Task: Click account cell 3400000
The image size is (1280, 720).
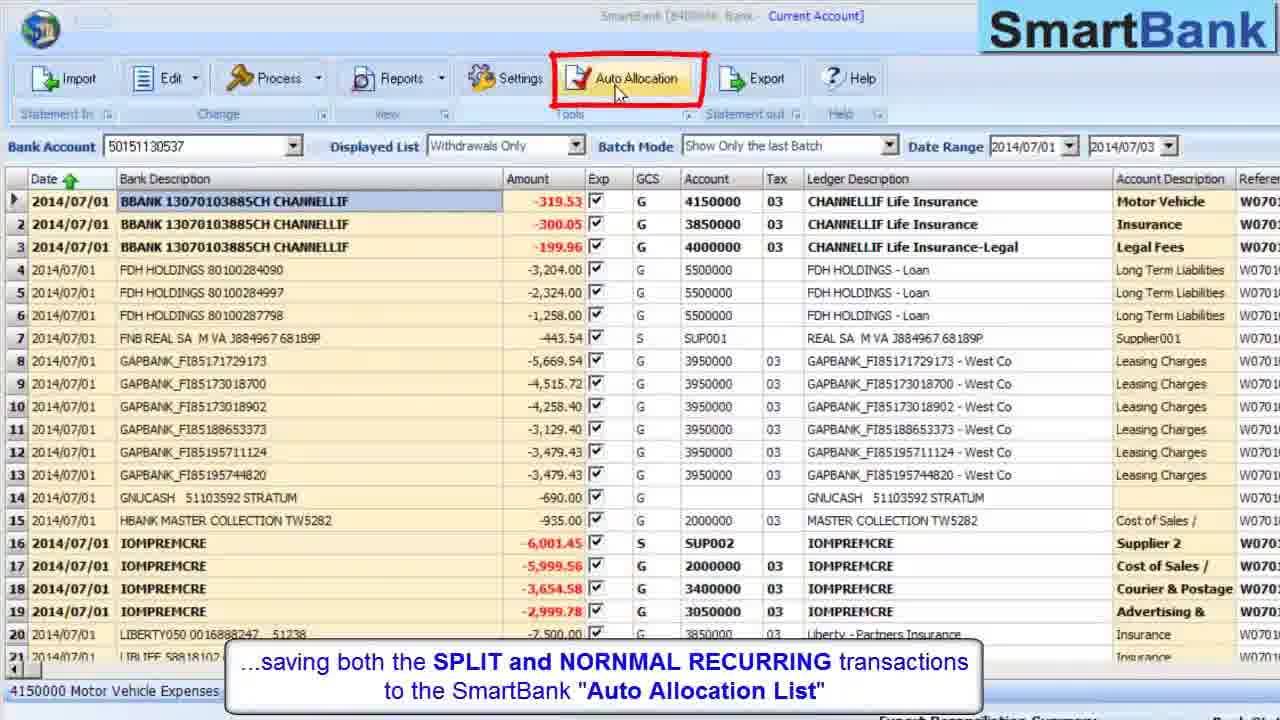Action: 722,588
